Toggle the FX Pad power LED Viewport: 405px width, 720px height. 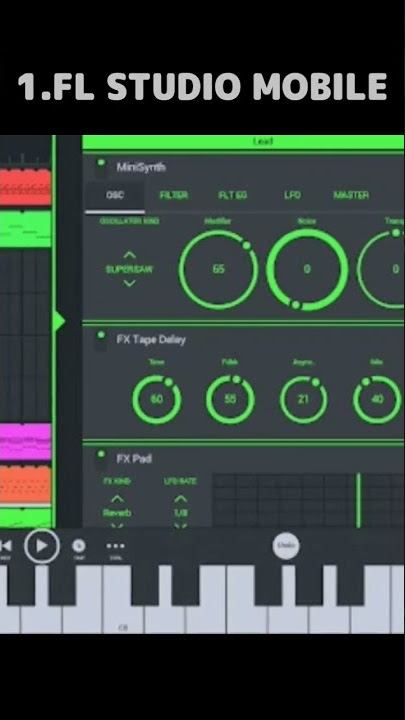pyautogui.click(x=101, y=455)
